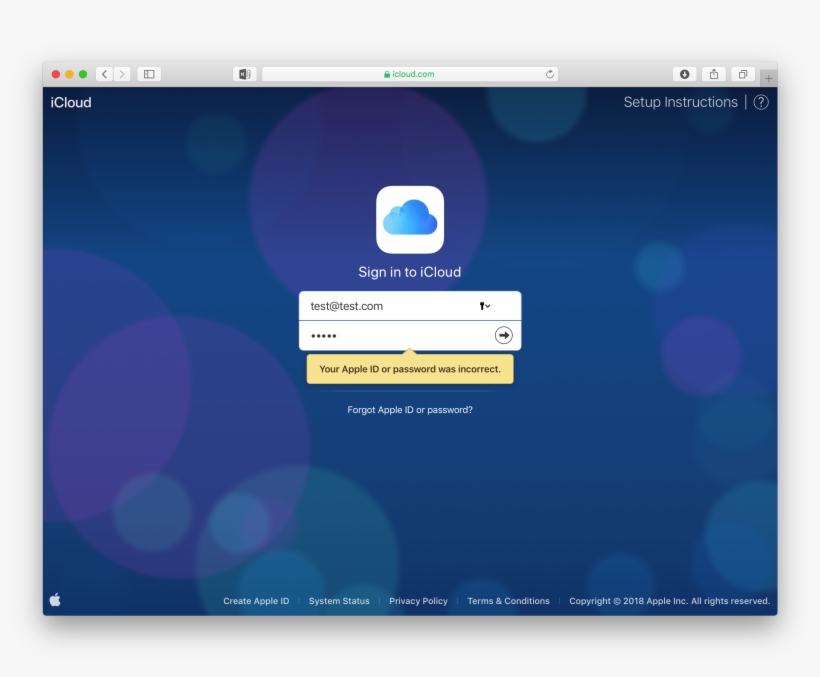Viewport: 820px width, 677px height.
Task: Add a new tab with plus button
Action: point(768,78)
